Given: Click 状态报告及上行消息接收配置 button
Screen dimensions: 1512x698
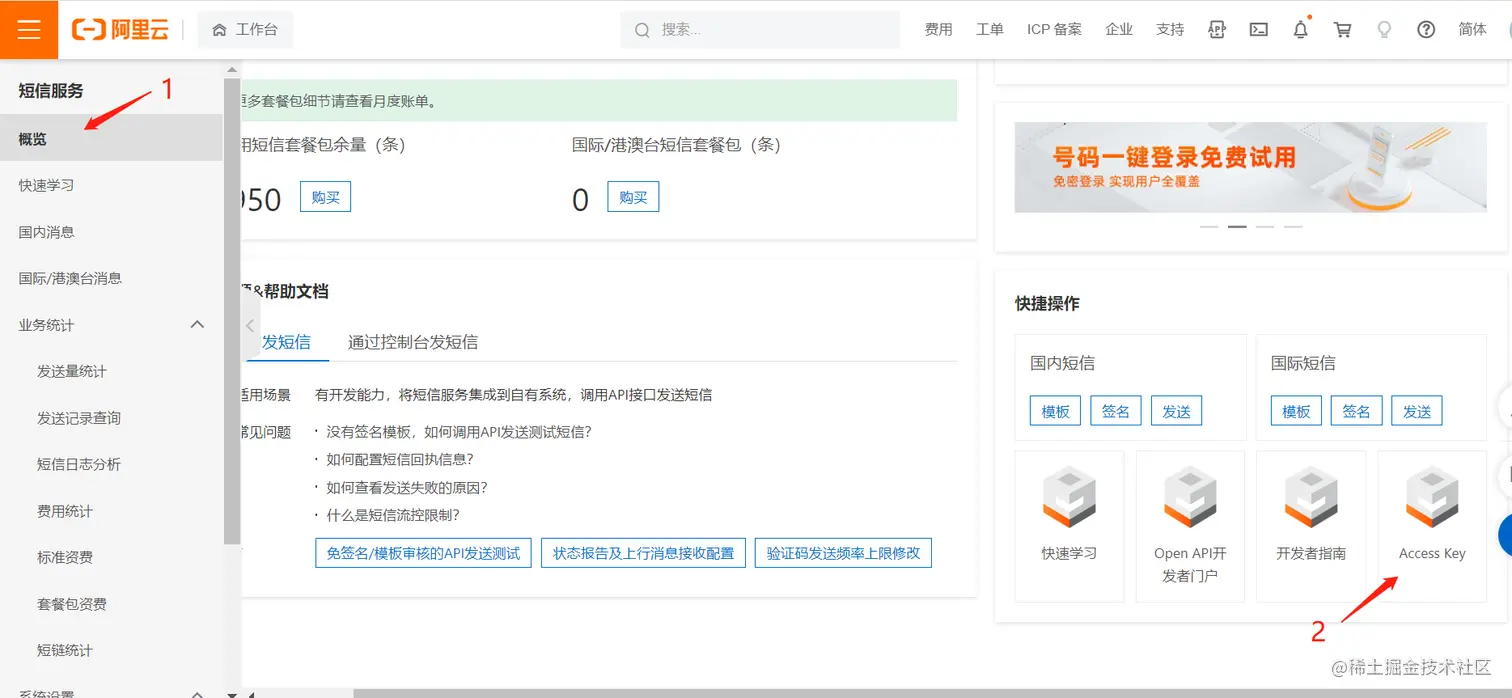Looking at the screenshot, I should pyautogui.click(x=643, y=553).
